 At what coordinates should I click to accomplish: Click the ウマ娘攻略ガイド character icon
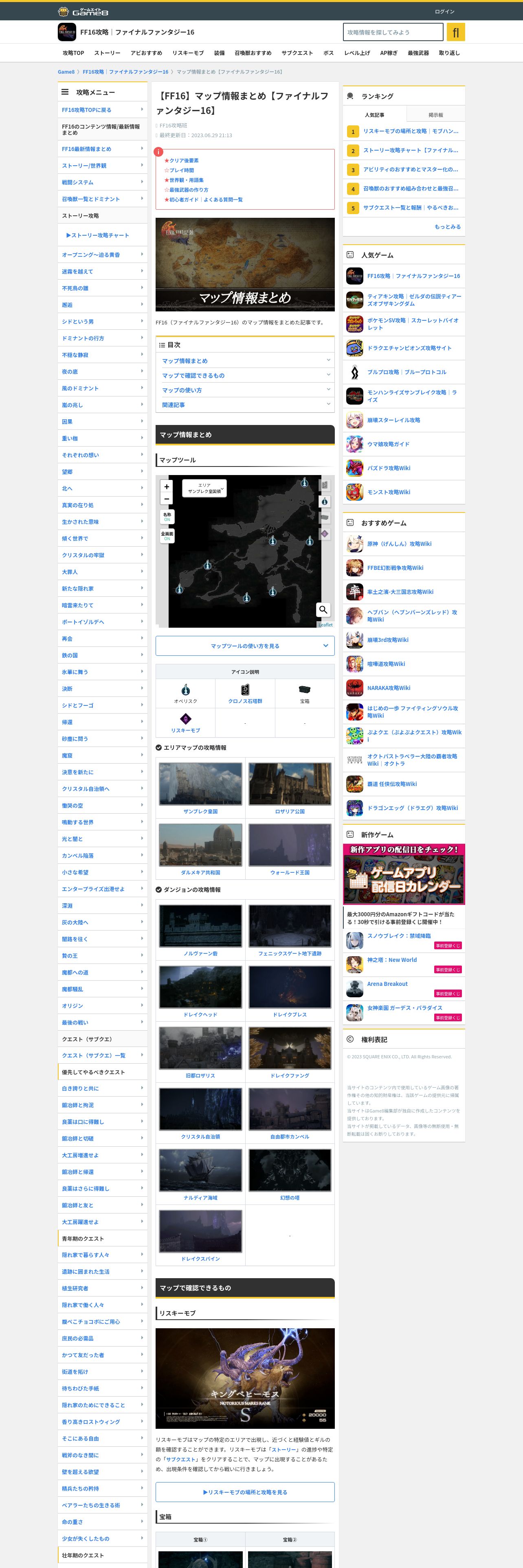point(355,444)
